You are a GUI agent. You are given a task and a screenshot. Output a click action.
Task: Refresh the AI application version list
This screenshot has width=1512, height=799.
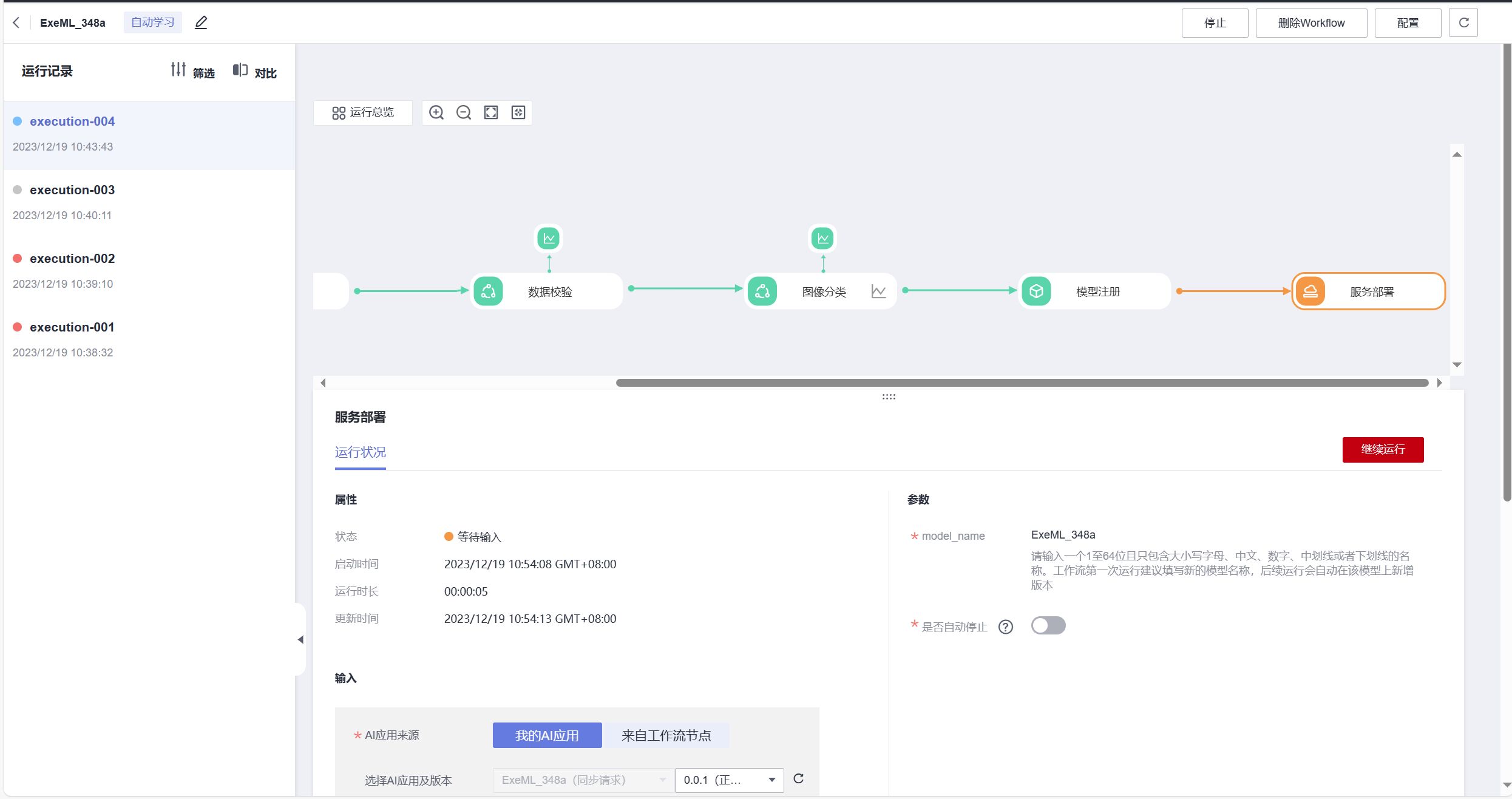click(799, 778)
